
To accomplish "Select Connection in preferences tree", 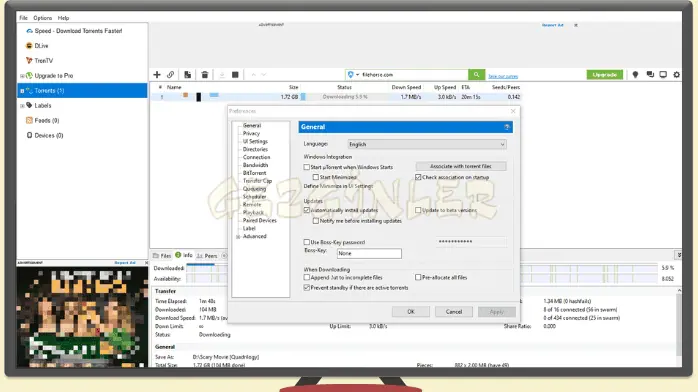I will coord(256,157).
